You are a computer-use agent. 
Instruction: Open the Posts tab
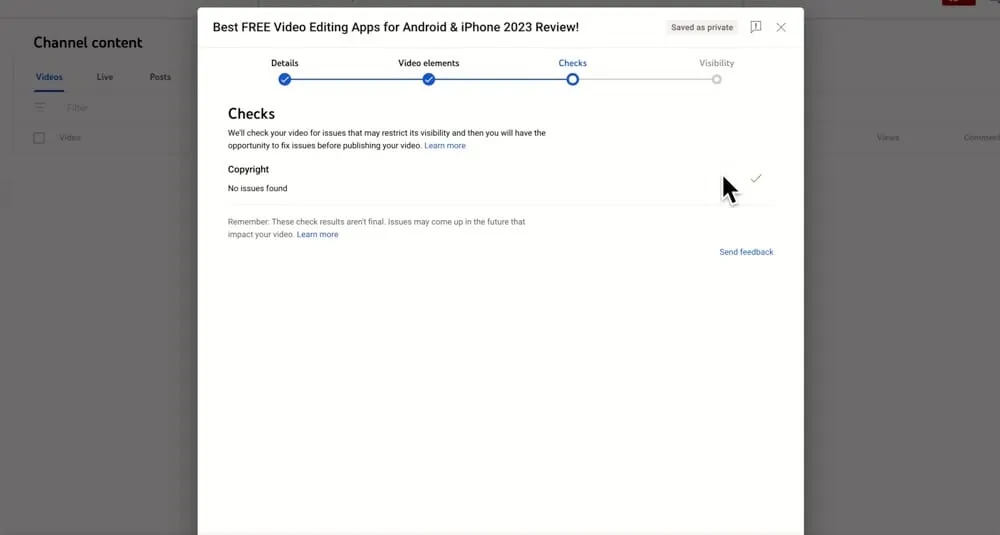pos(160,77)
